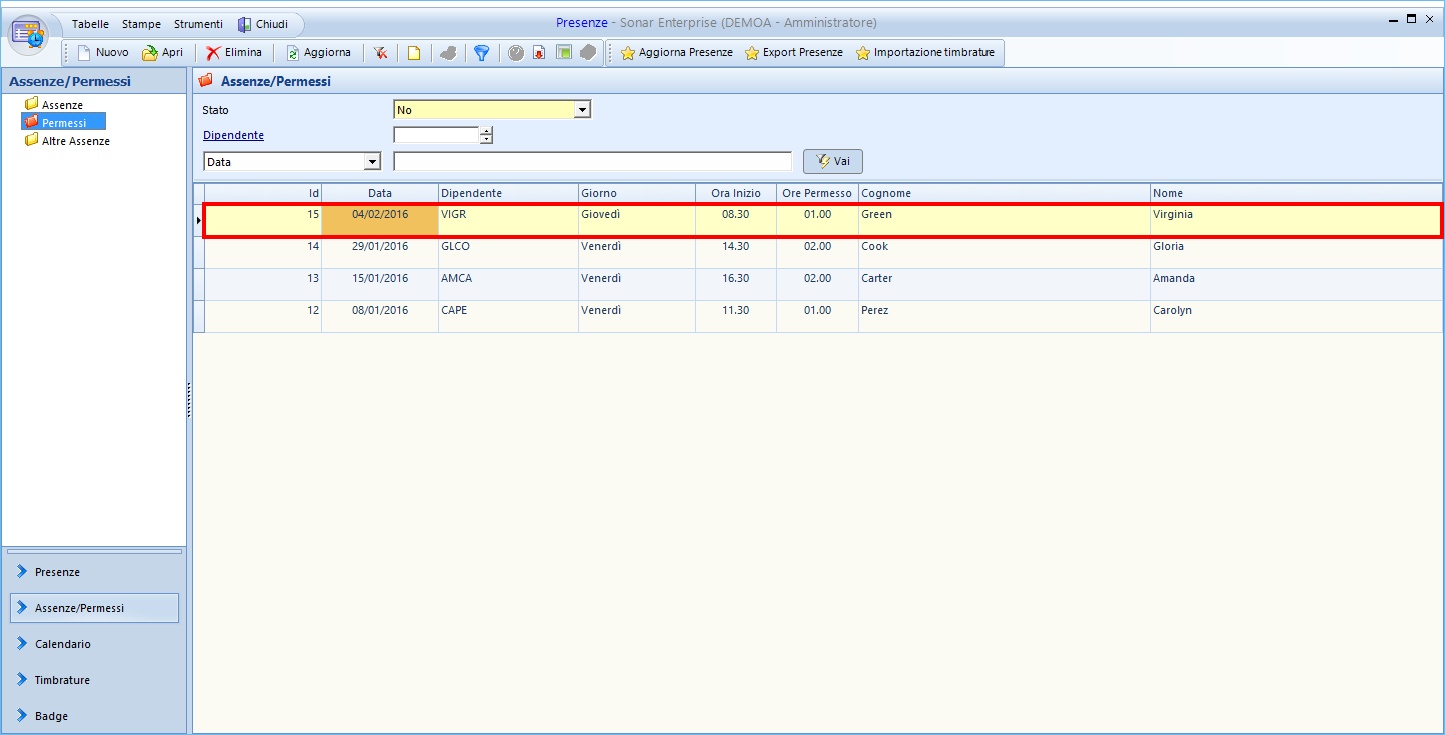The width and height of the screenshot is (1445, 735).
Task: Open the Strumenti menu
Action: pyautogui.click(x=198, y=24)
